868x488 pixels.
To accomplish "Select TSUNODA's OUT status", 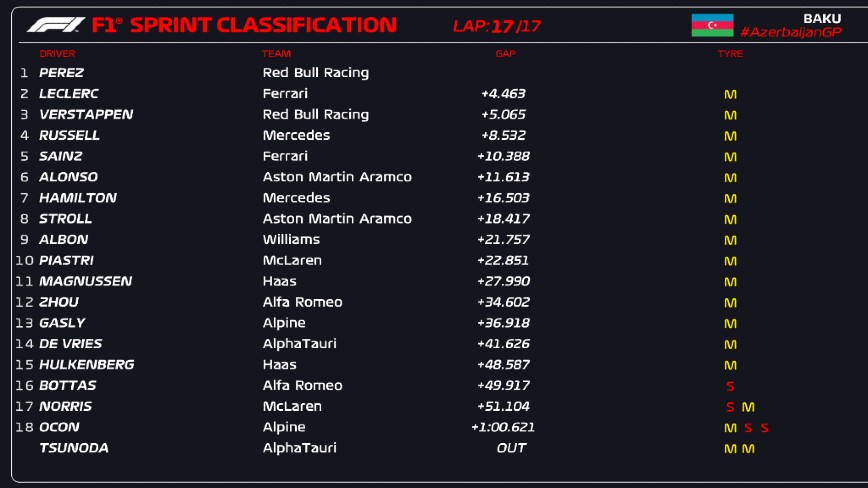I will 511,449.
